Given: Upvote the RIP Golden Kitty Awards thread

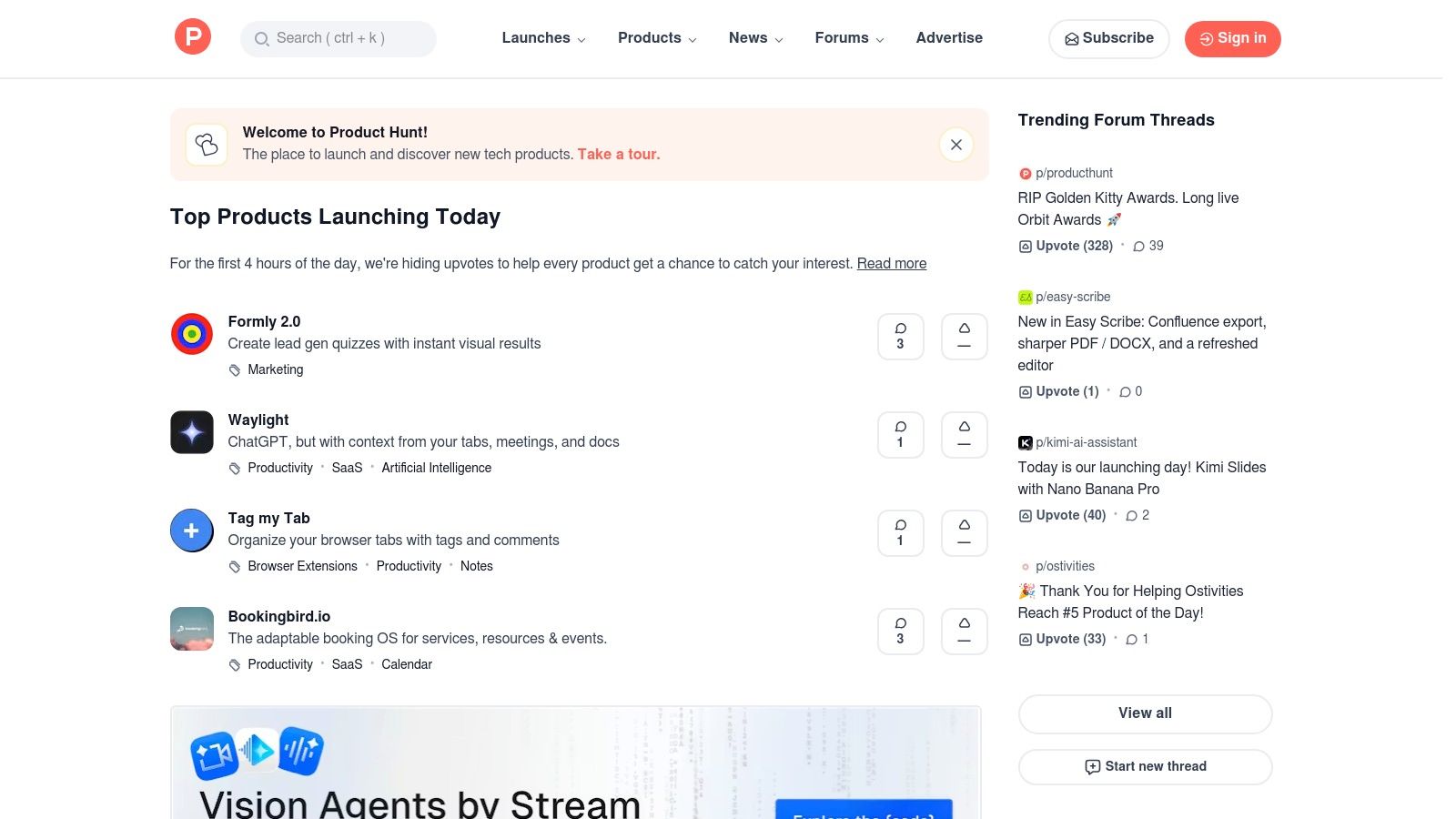Looking at the screenshot, I should (1065, 246).
